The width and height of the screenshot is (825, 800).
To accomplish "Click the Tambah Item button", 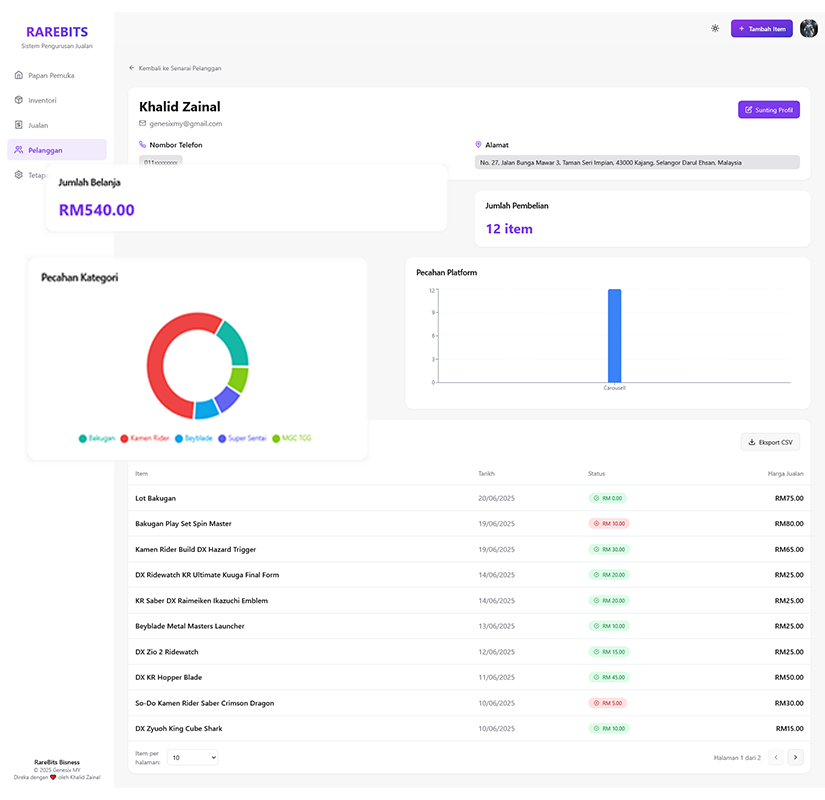I will [762, 29].
